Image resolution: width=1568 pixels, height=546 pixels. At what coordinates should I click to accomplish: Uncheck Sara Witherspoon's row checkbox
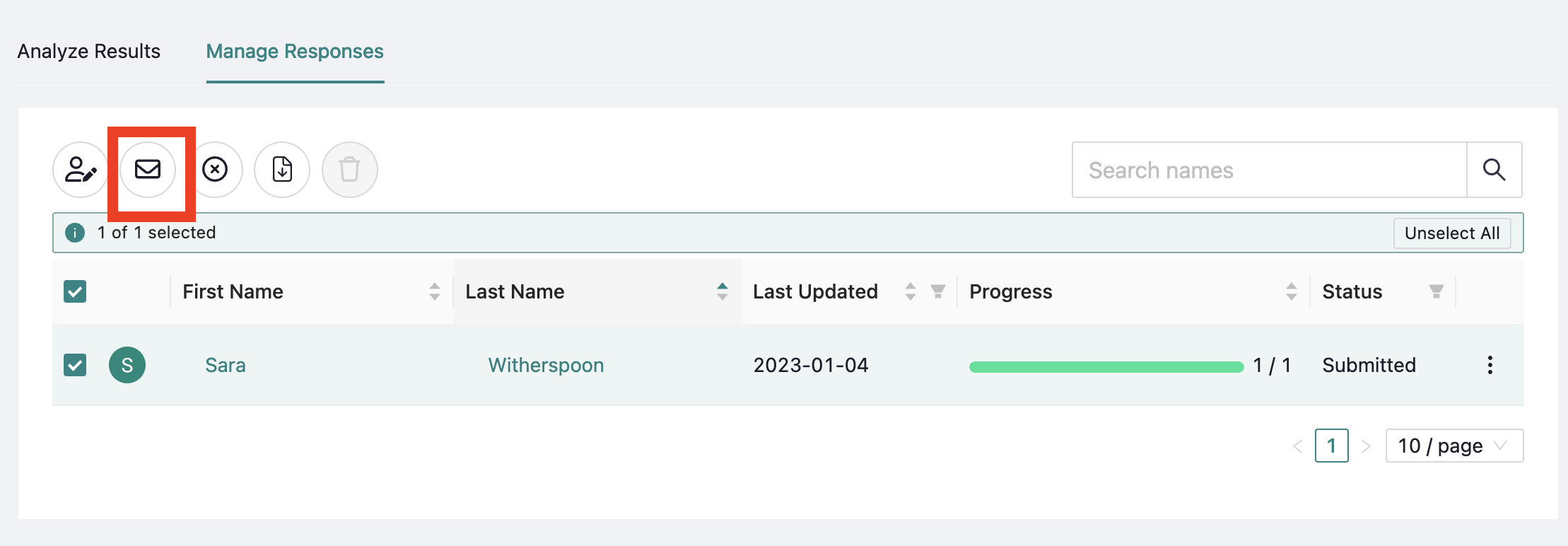coord(75,365)
